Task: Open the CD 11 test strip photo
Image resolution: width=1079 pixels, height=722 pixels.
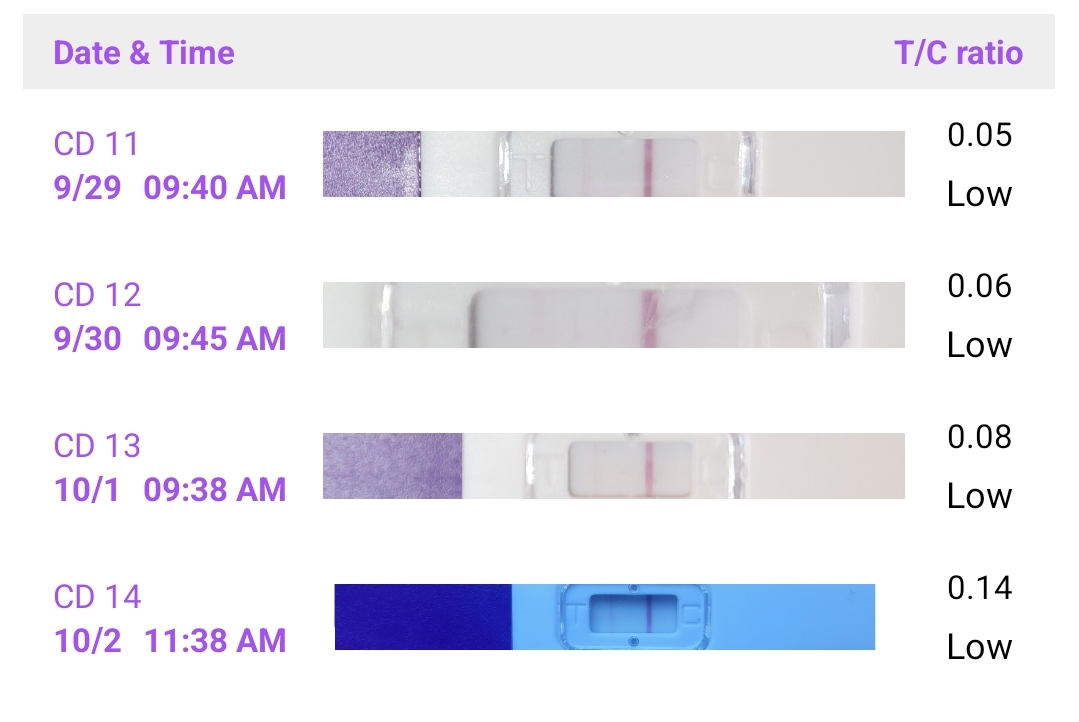Action: 613,163
